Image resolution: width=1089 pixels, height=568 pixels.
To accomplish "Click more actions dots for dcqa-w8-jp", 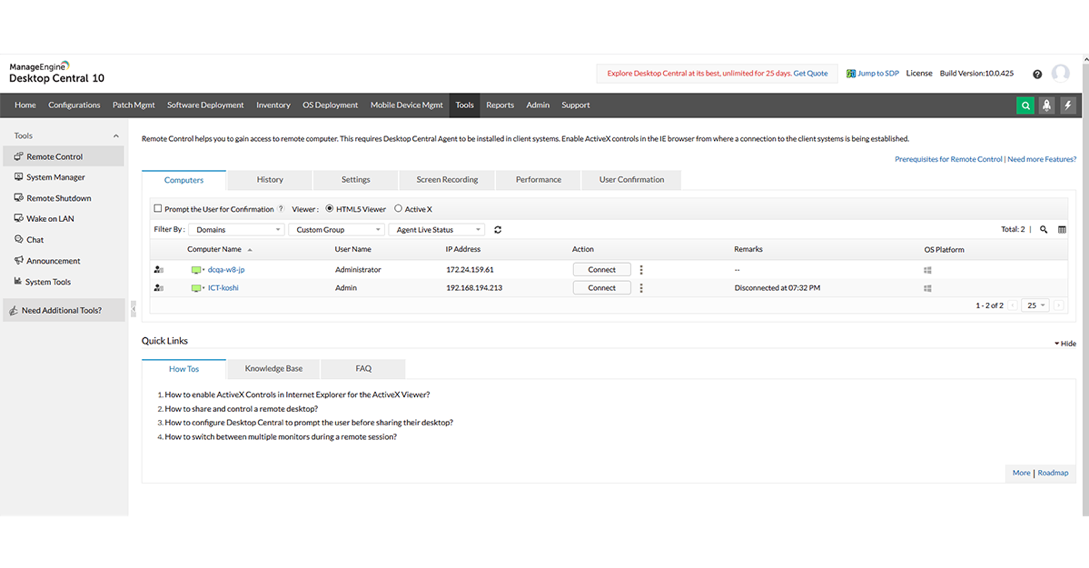I will 641,269.
